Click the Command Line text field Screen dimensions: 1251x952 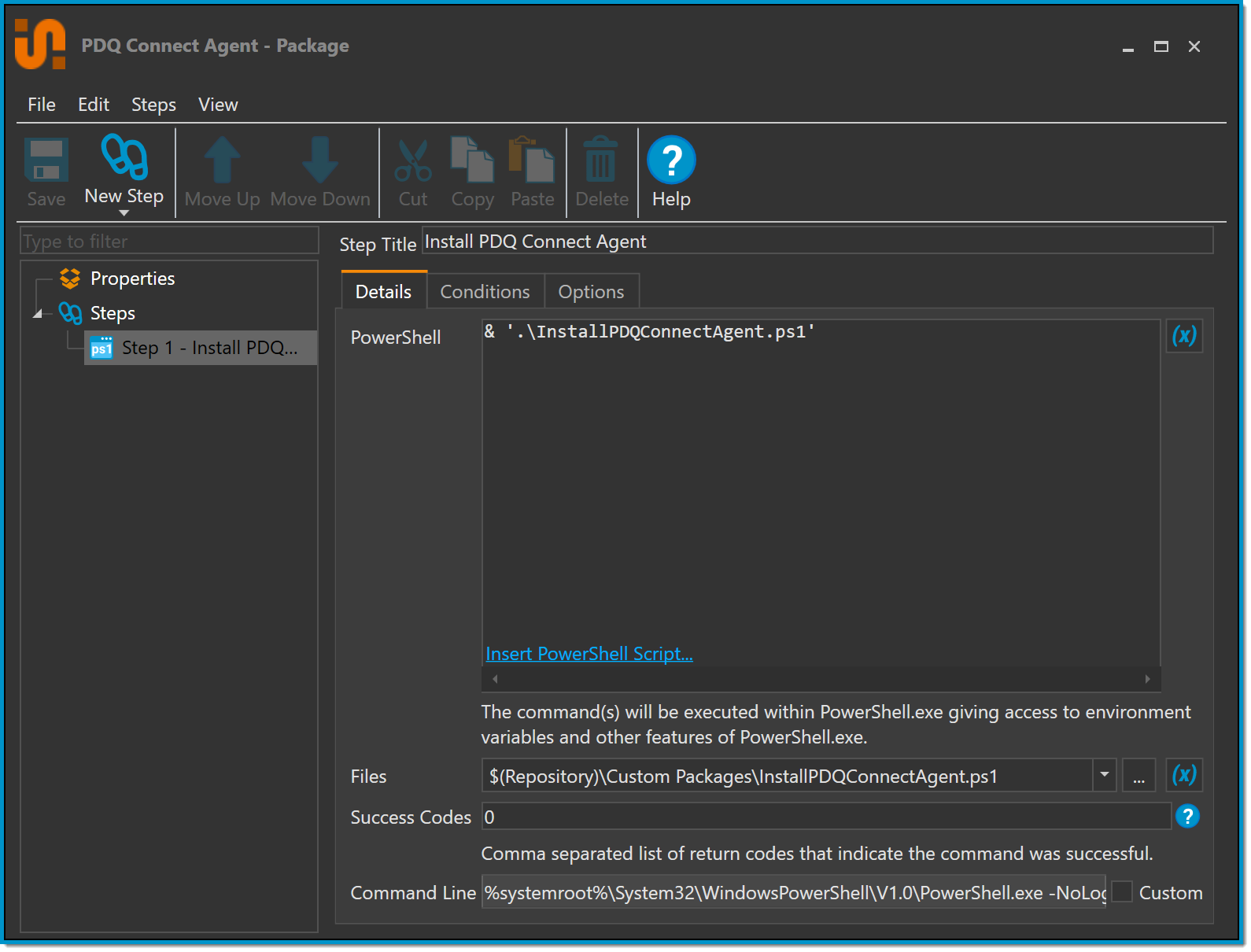(x=794, y=892)
